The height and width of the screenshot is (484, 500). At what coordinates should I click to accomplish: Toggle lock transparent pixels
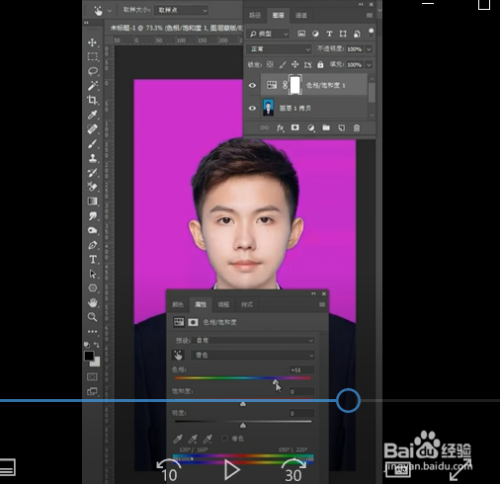click(x=270, y=64)
